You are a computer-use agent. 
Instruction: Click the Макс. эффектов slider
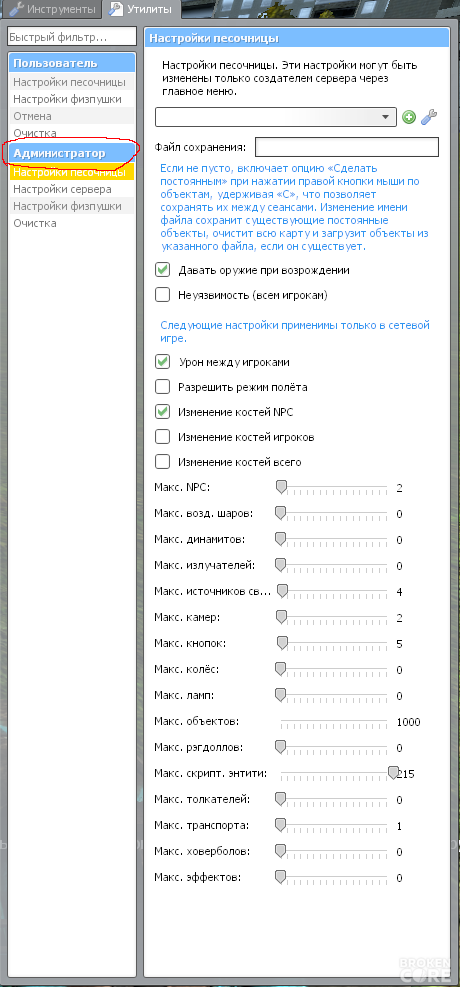pyautogui.click(x=334, y=878)
